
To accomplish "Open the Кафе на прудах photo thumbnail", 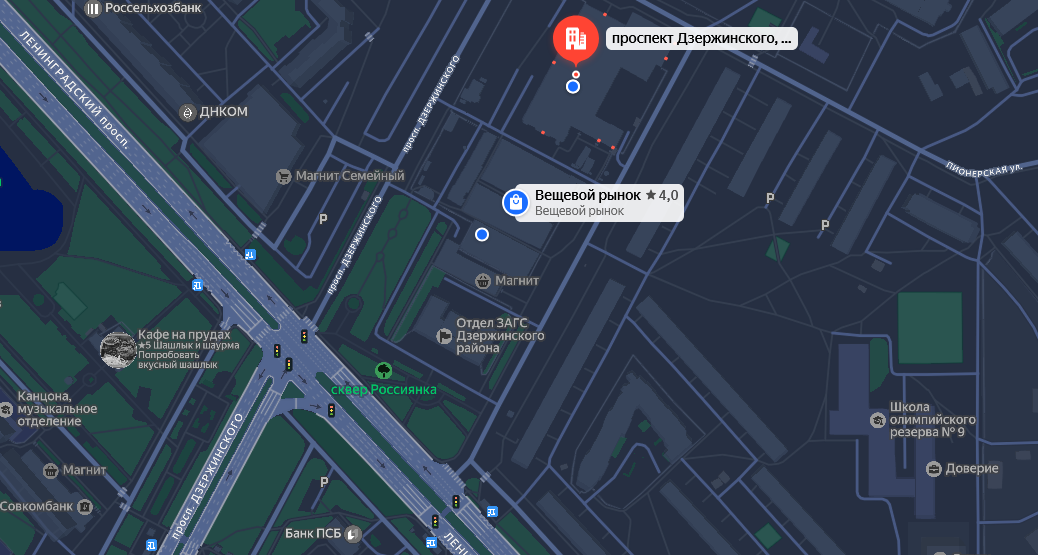I will point(118,350).
